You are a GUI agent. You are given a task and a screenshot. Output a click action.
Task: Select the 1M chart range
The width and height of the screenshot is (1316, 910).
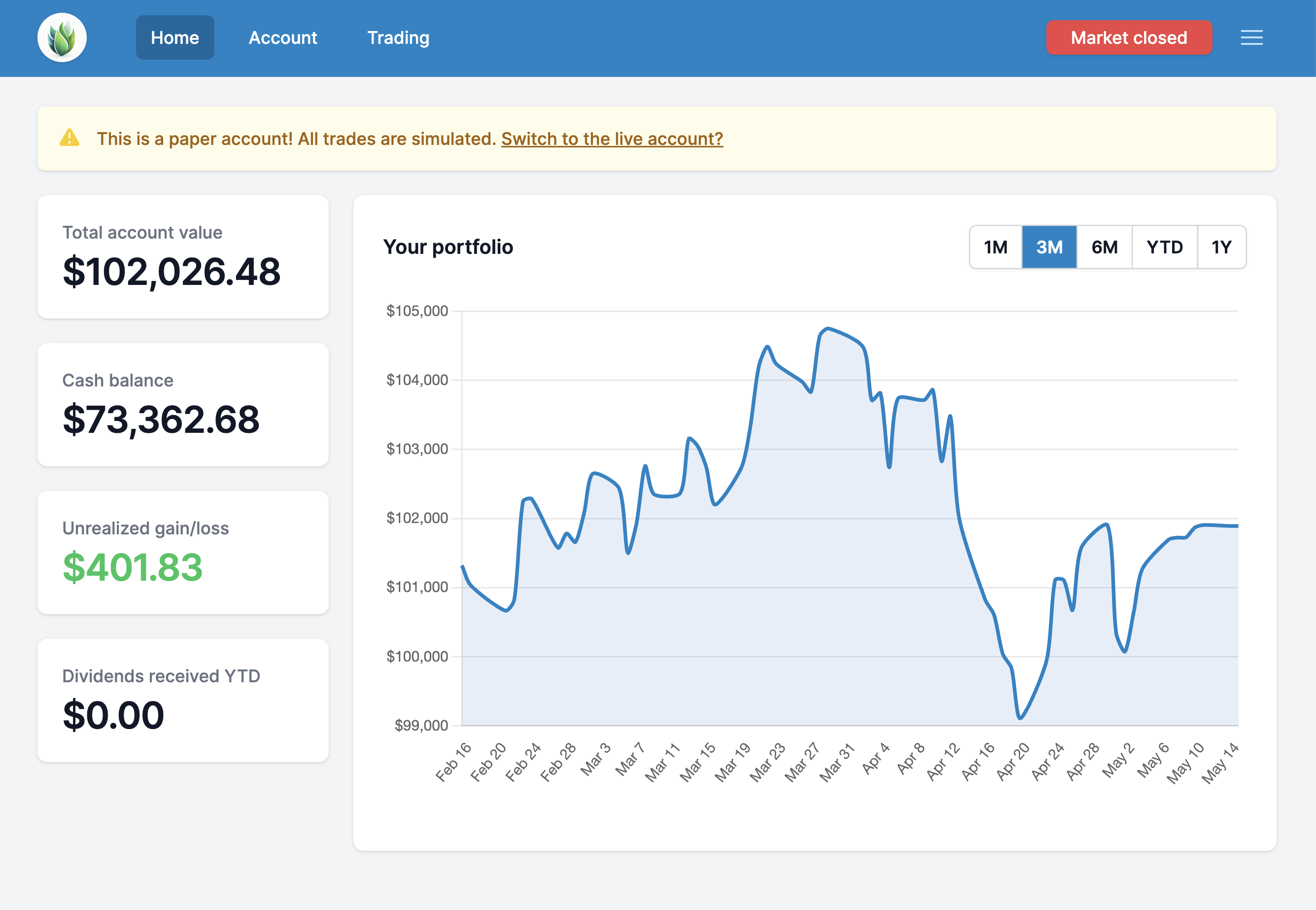coord(995,247)
